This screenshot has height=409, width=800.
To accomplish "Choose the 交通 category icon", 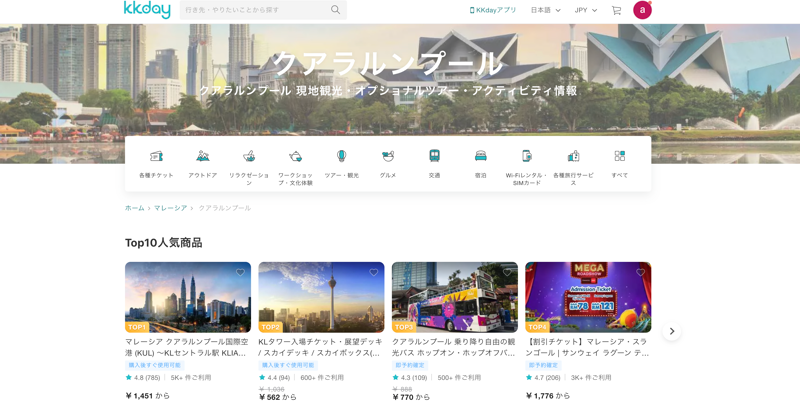I will [434, 157].
